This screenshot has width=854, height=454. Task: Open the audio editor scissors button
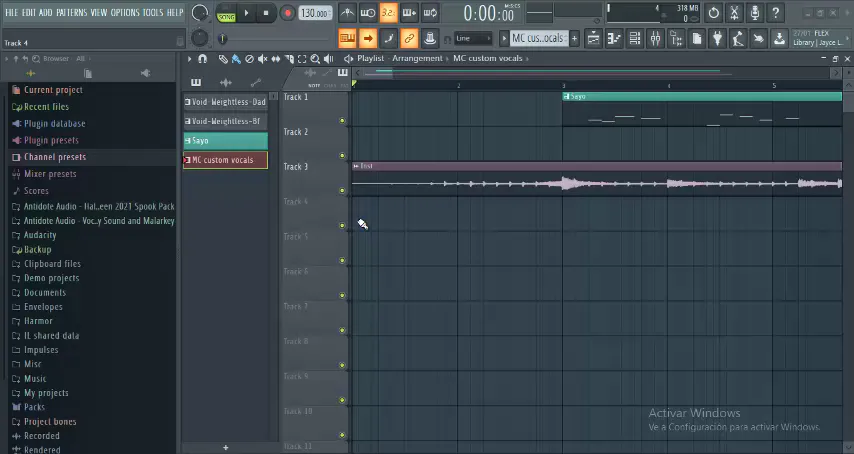734,13
